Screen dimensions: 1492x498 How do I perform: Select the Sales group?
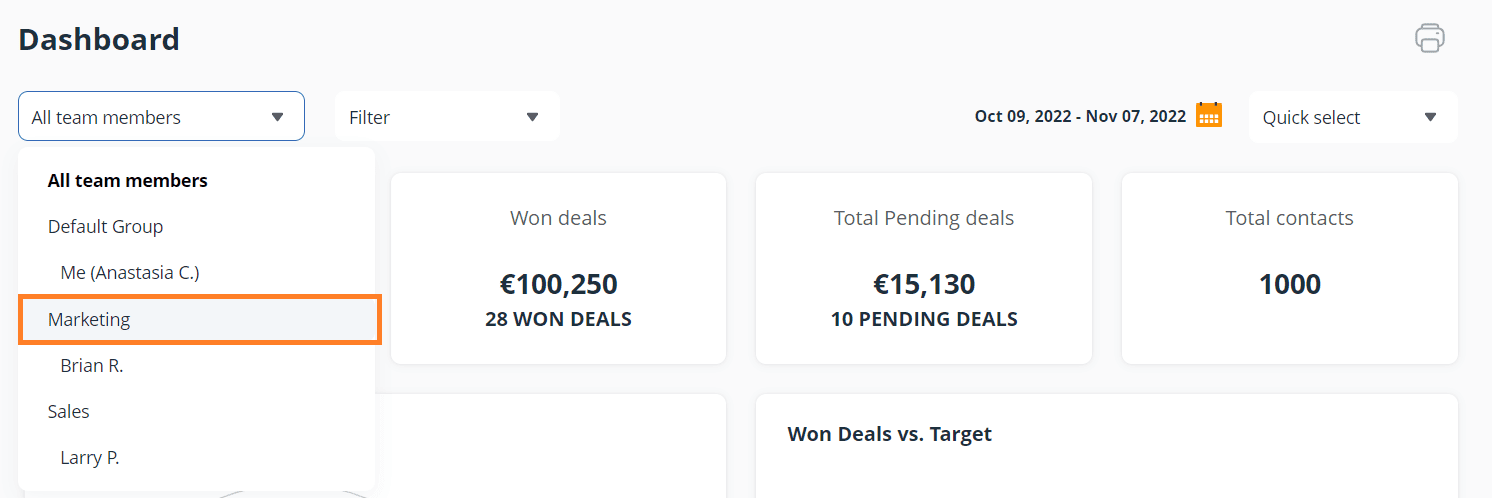click(69, 412)
